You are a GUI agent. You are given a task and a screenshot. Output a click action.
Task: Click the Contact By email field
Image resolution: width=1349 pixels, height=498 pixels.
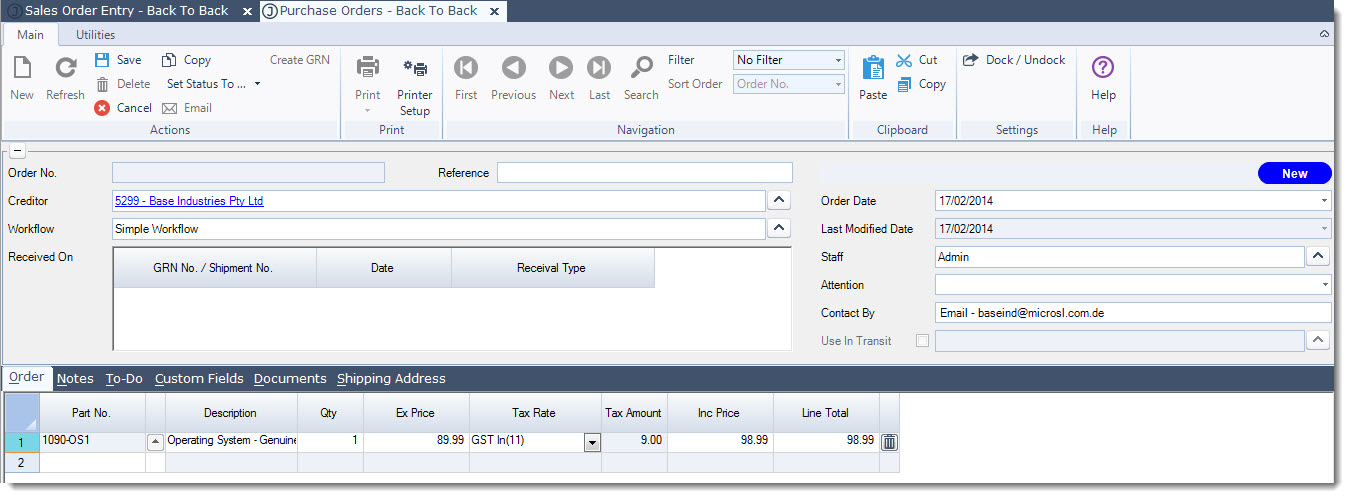click(1133, 313)
